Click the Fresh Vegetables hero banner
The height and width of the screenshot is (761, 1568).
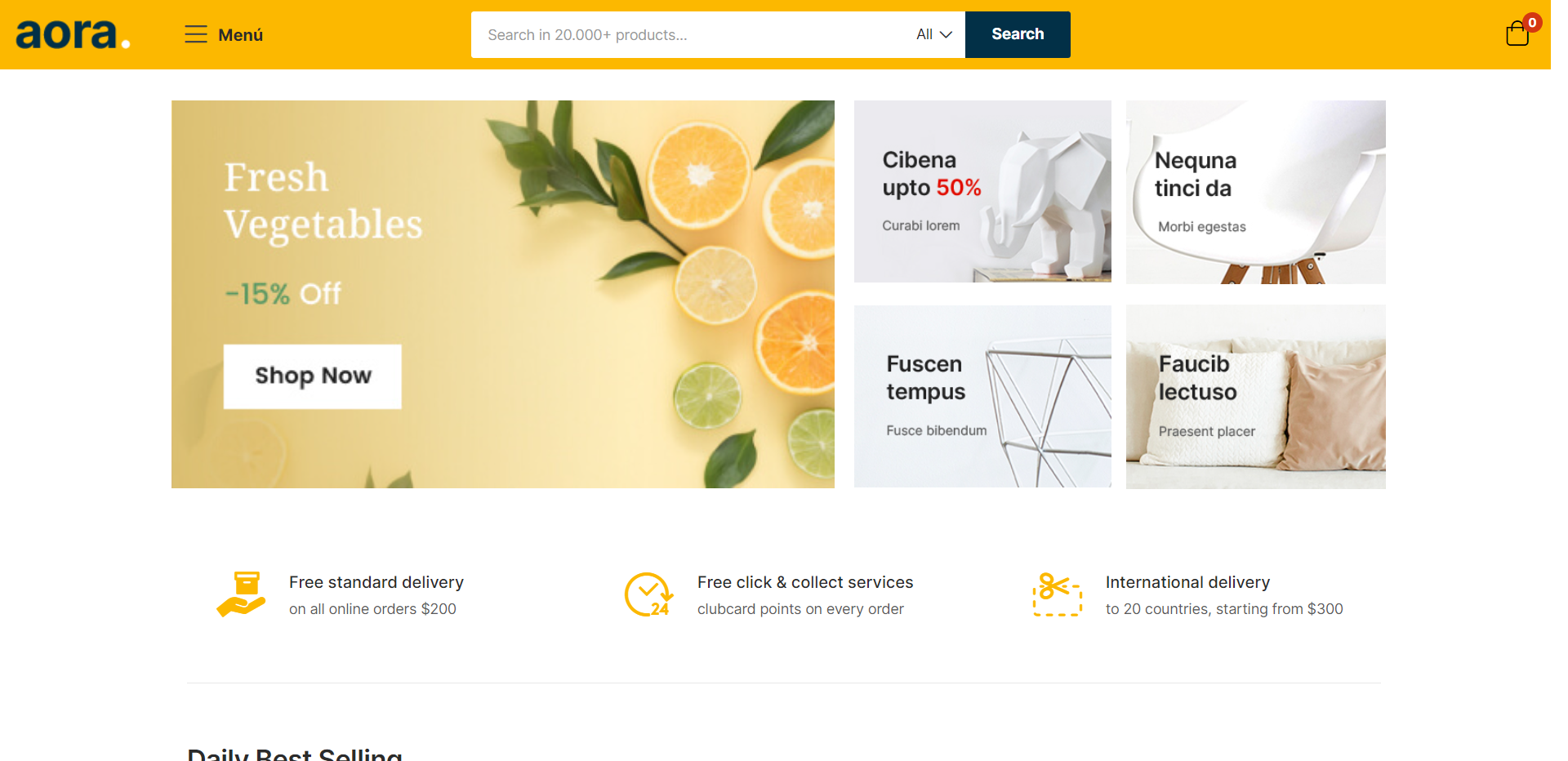coord(503,294)
